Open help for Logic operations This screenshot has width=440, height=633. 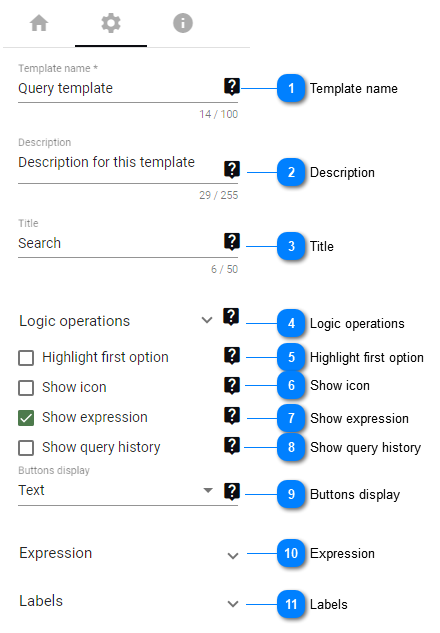click(x=231, y=317)
